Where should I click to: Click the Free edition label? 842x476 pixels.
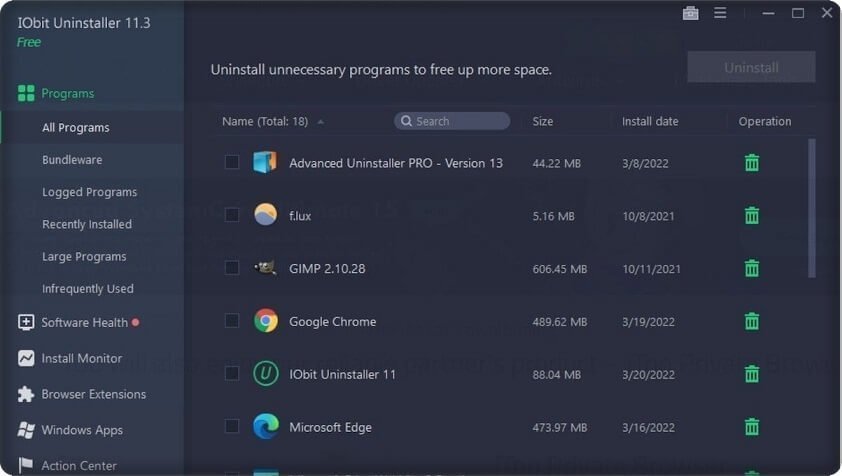29,42
